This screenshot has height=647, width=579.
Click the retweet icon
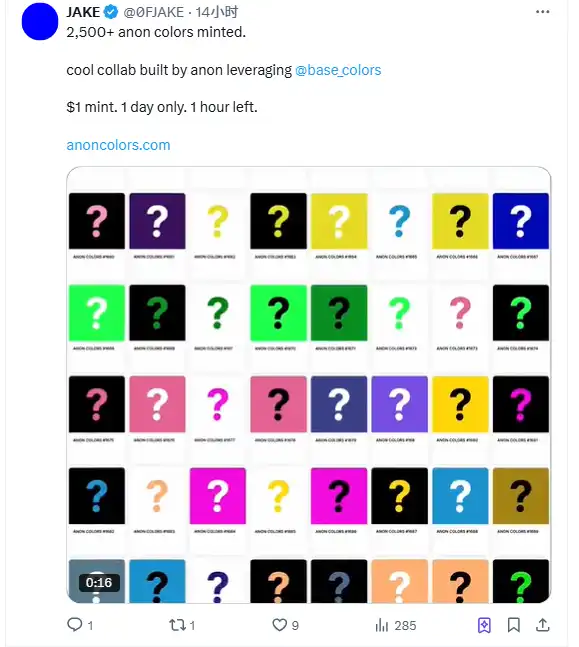click(177, 625)
